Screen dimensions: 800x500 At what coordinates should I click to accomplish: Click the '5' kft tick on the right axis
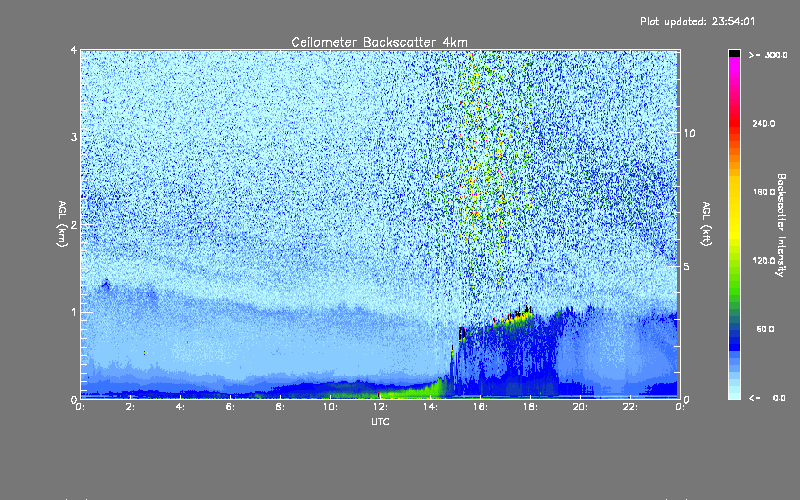coord(686,266)
